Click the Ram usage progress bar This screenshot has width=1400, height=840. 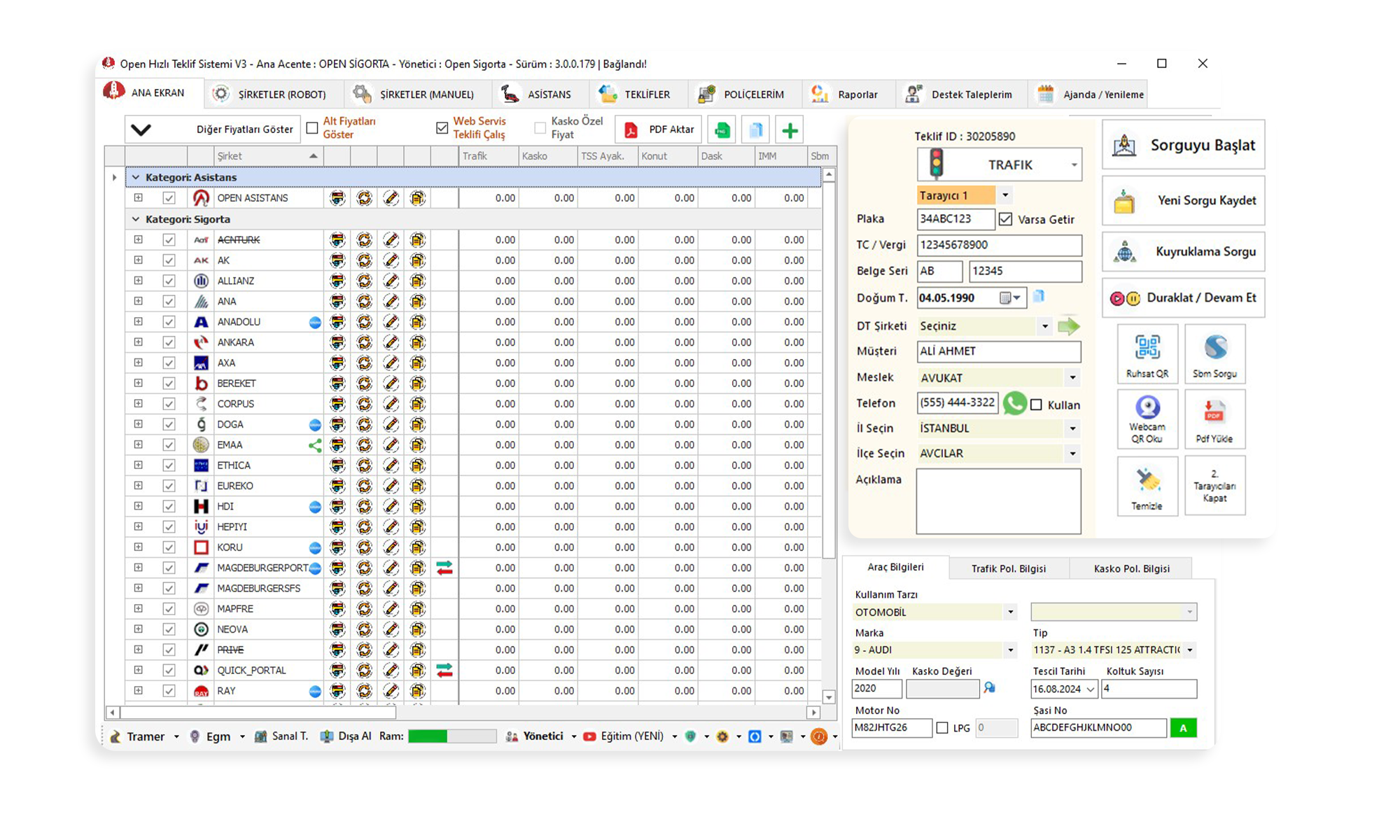(x=451, y=736)
